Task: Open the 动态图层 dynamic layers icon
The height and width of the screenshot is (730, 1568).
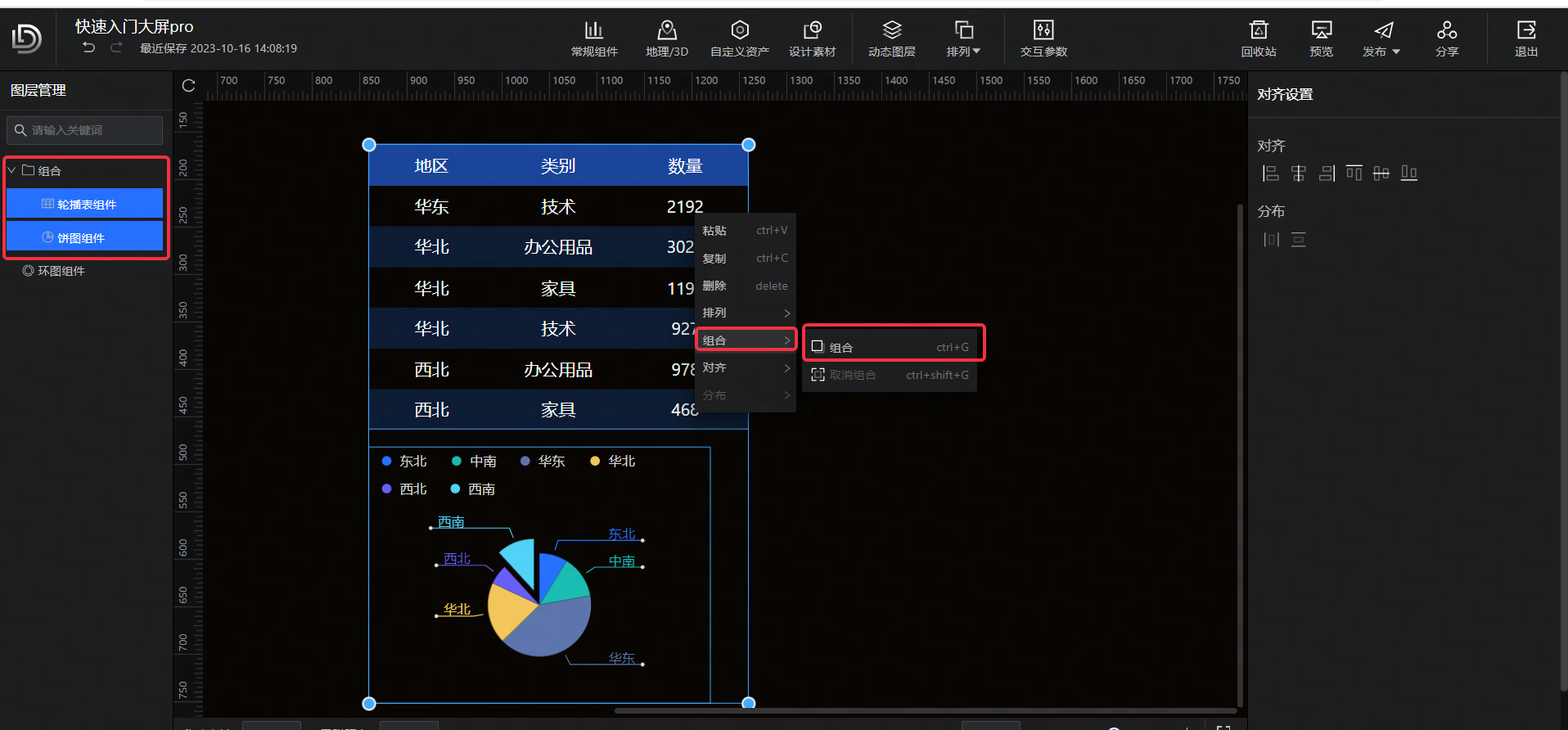Action: [x=891, y=38]
